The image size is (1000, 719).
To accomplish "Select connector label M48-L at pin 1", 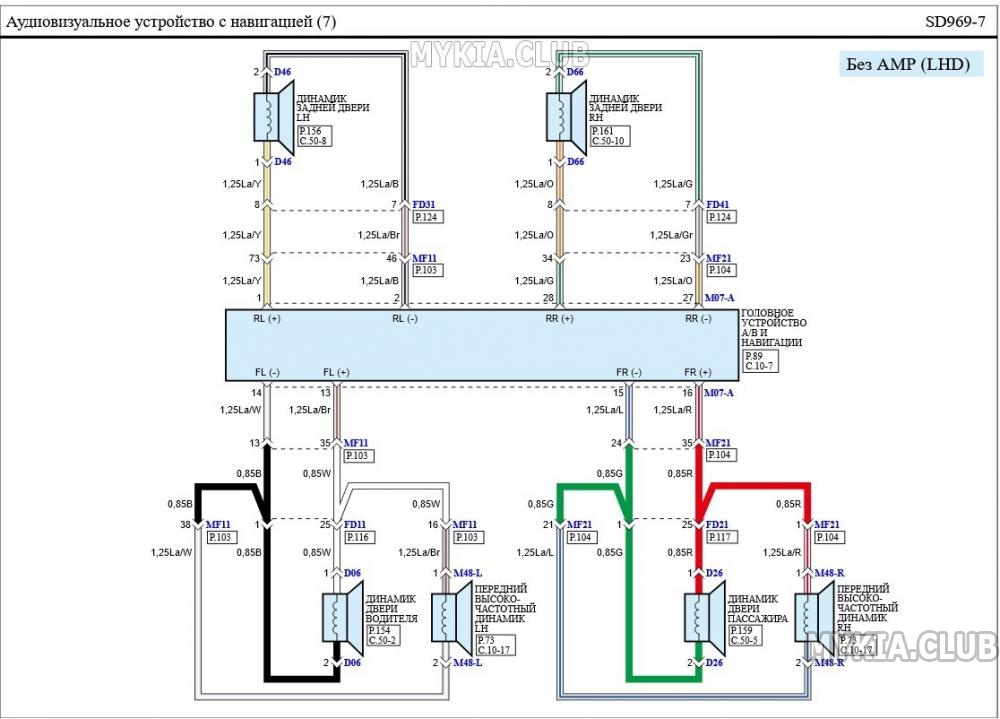I will click(x=467, y=573).
